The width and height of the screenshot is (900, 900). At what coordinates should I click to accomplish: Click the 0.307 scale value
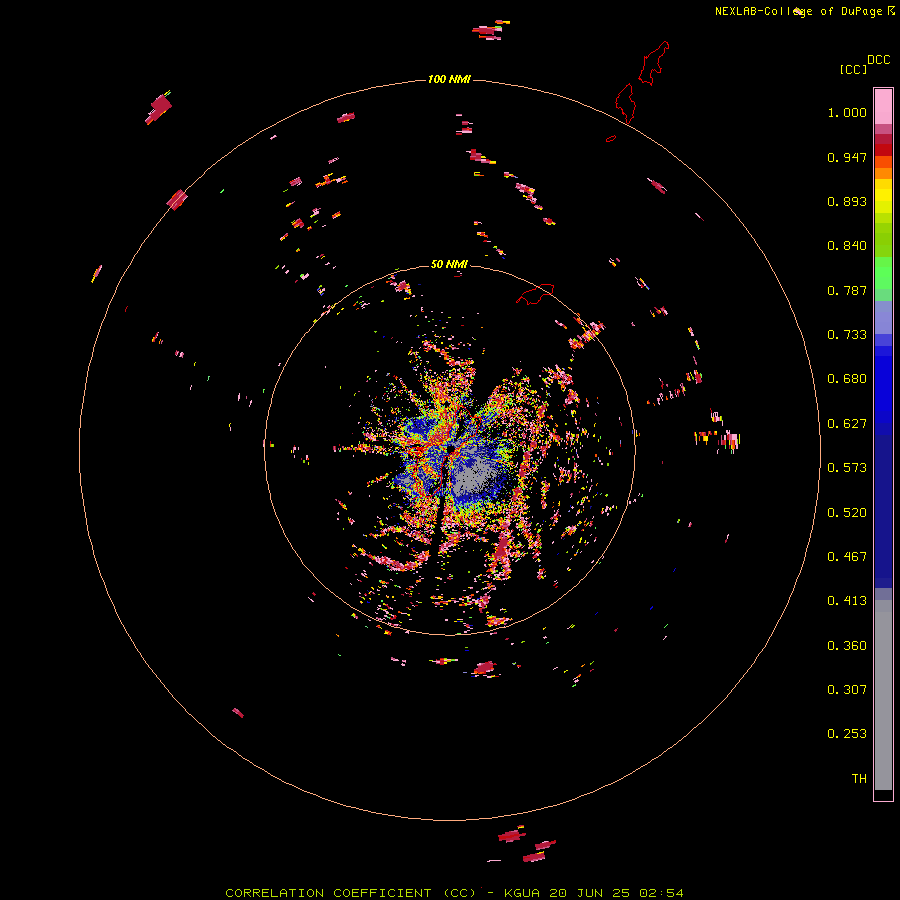click(847, 690)
